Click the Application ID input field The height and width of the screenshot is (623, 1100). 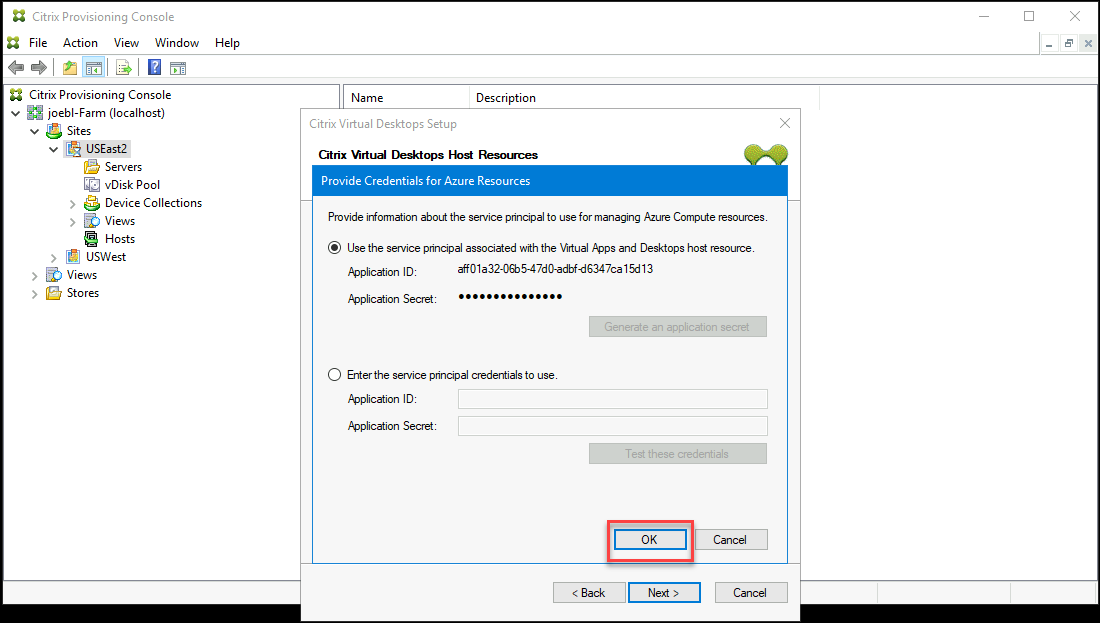[x=612, y=398]
